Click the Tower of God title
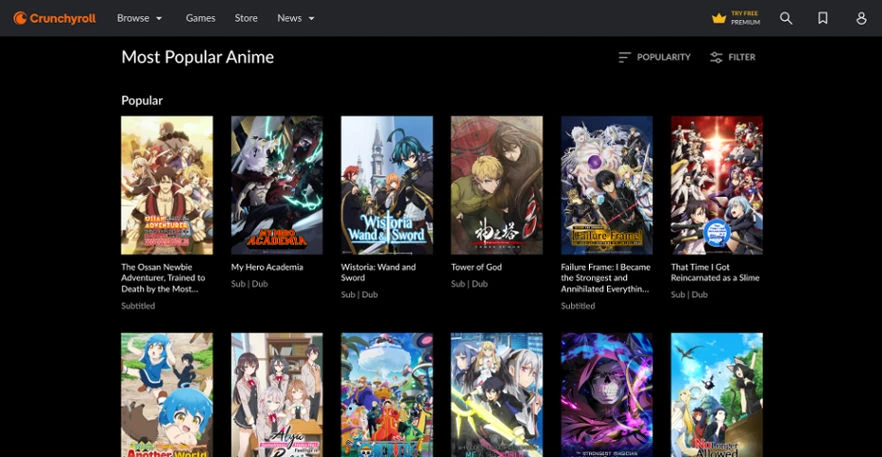882x457 pixels. [476, 267]
